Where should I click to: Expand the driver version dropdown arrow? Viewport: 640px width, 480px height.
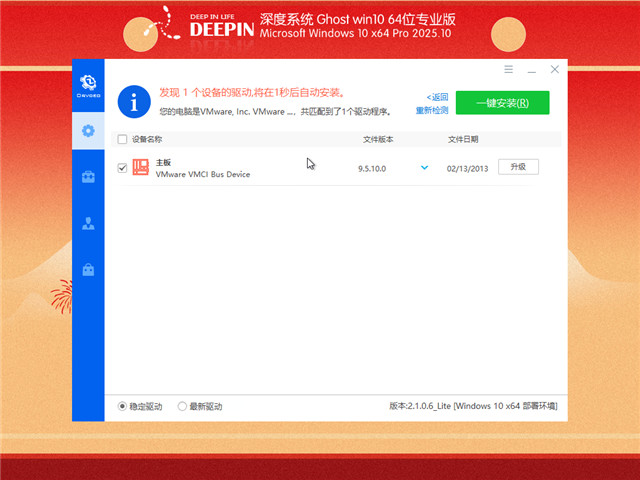tap(425, 168)
